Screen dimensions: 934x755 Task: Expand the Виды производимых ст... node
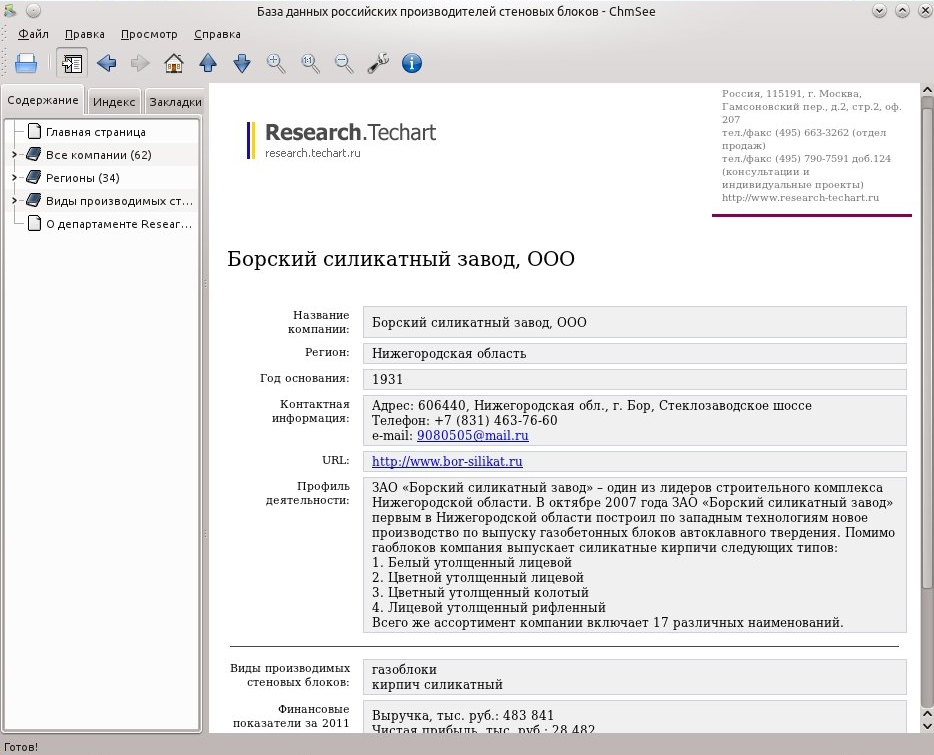coord(14,201)
